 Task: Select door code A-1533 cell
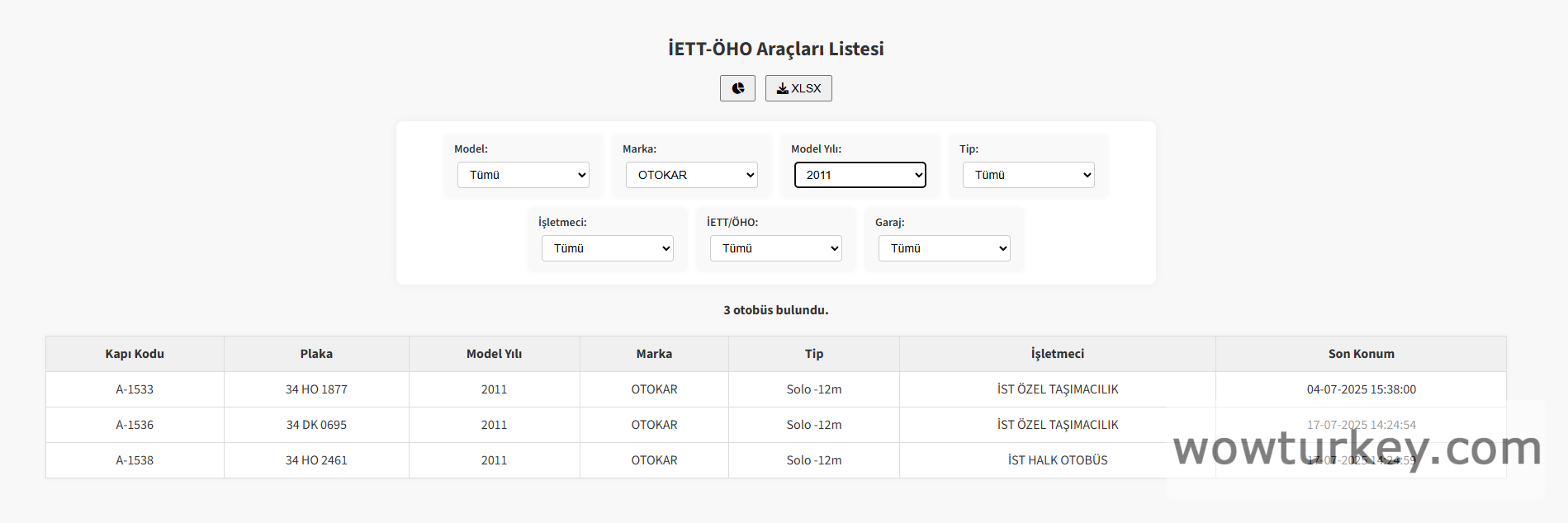[135, 389]
